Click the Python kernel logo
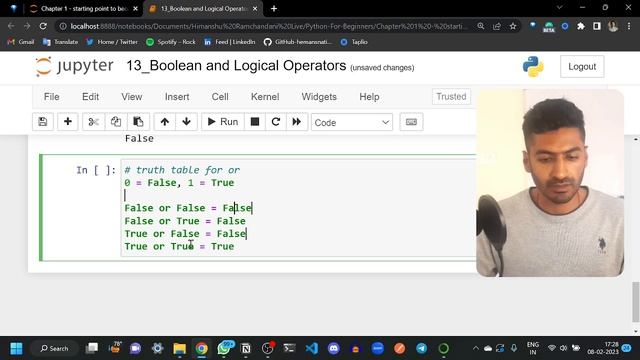Viewport: 640px width, 360px height. (533, 67)
